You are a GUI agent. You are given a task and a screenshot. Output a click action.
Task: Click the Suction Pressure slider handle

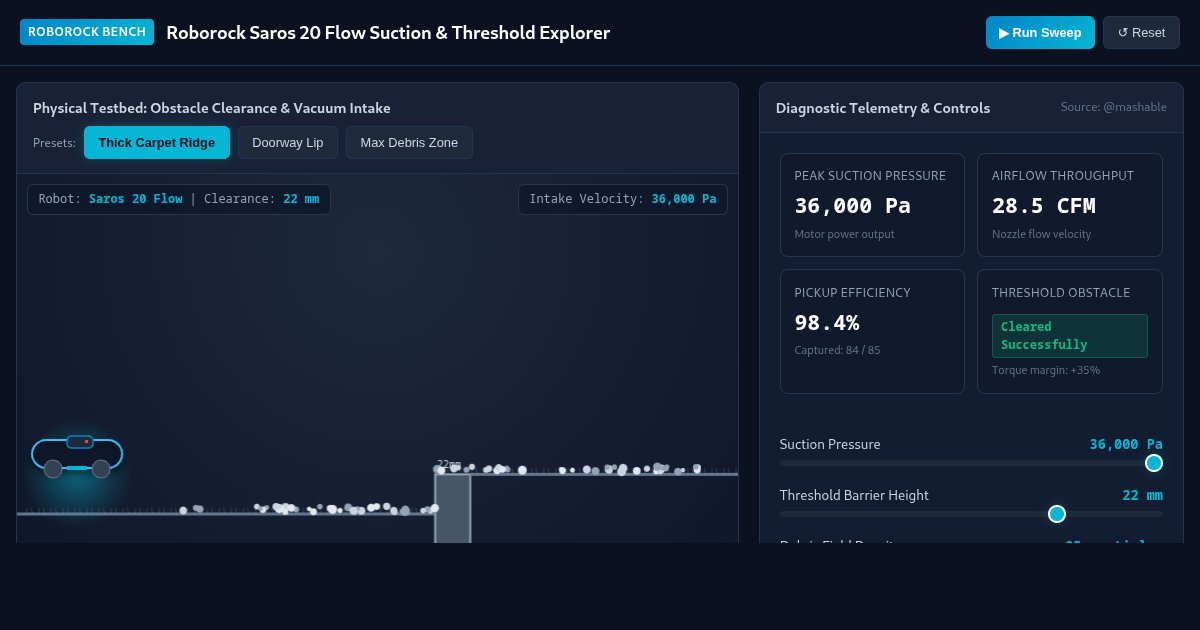pyautogui.click(x=1154, y=463)
